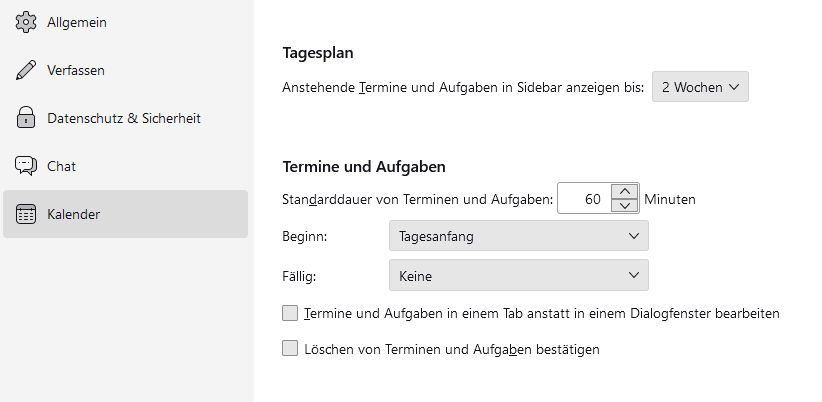This screenshot has height=402, width=822.
Task: Switch to the Allgemein settings category
Action: click(77, 22)
